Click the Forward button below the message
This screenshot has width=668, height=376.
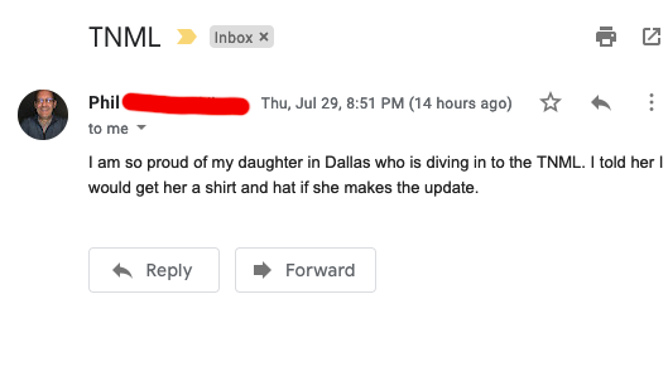click(x=305, y=270)
